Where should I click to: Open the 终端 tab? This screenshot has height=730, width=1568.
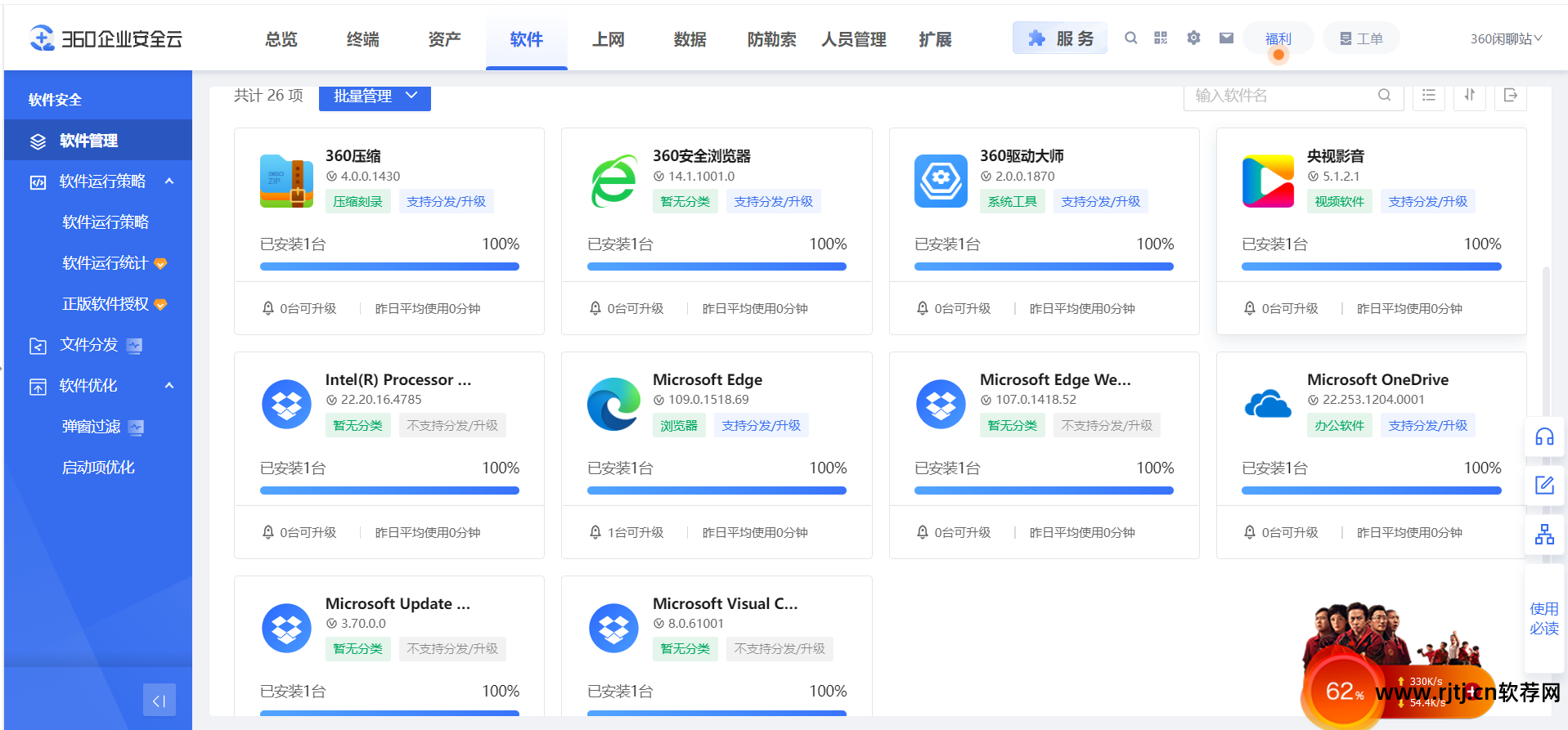[x=363, y=39]
